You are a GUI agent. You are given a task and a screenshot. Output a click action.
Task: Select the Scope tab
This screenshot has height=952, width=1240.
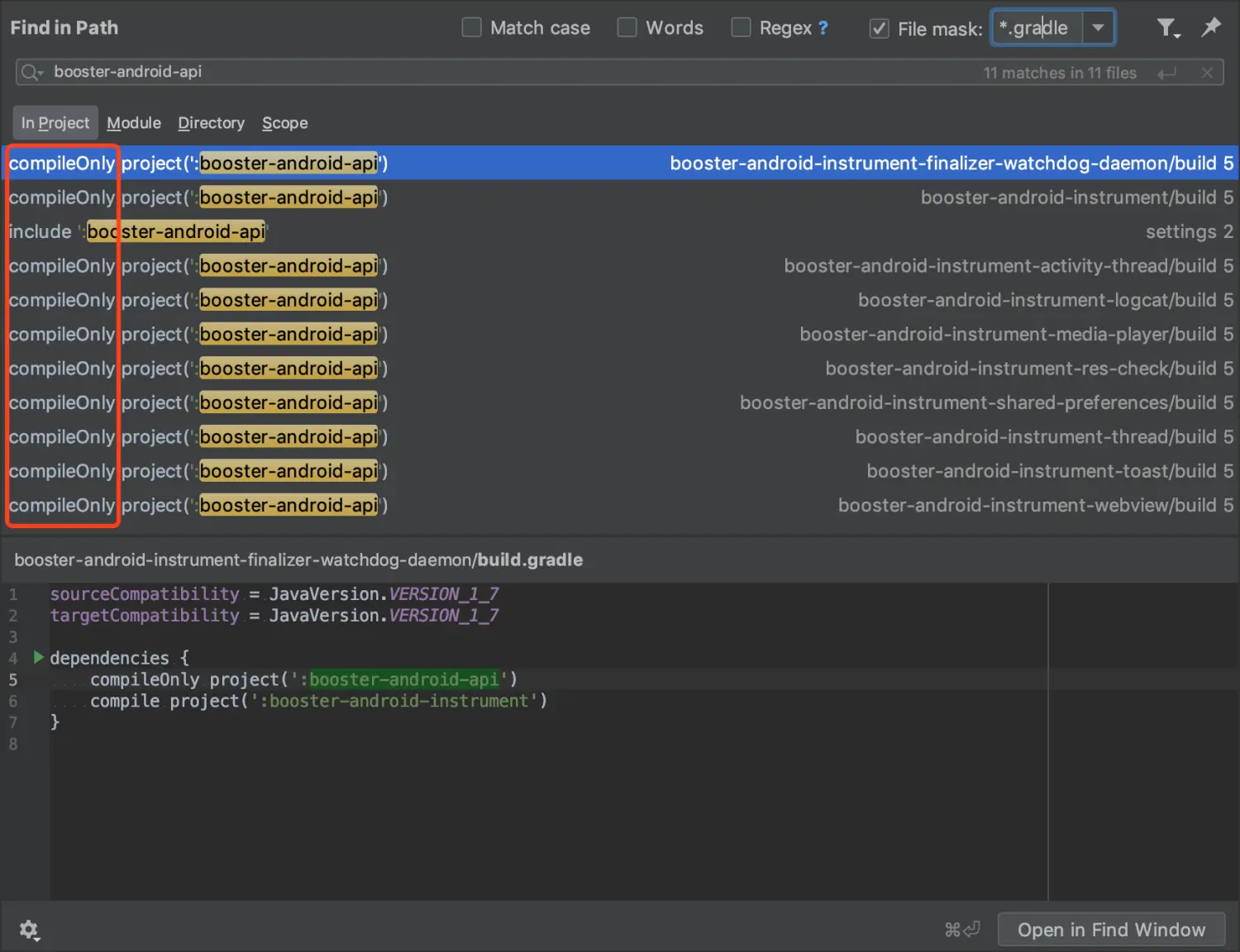coord(284,123)
